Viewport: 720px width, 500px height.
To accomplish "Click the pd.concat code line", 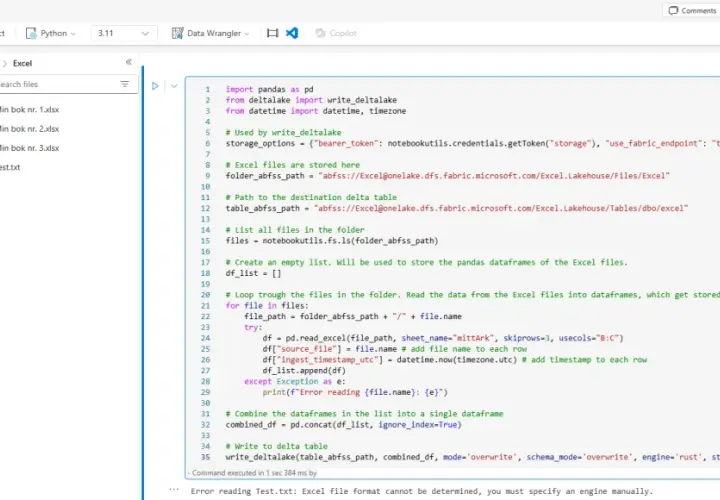I will 343,425.
